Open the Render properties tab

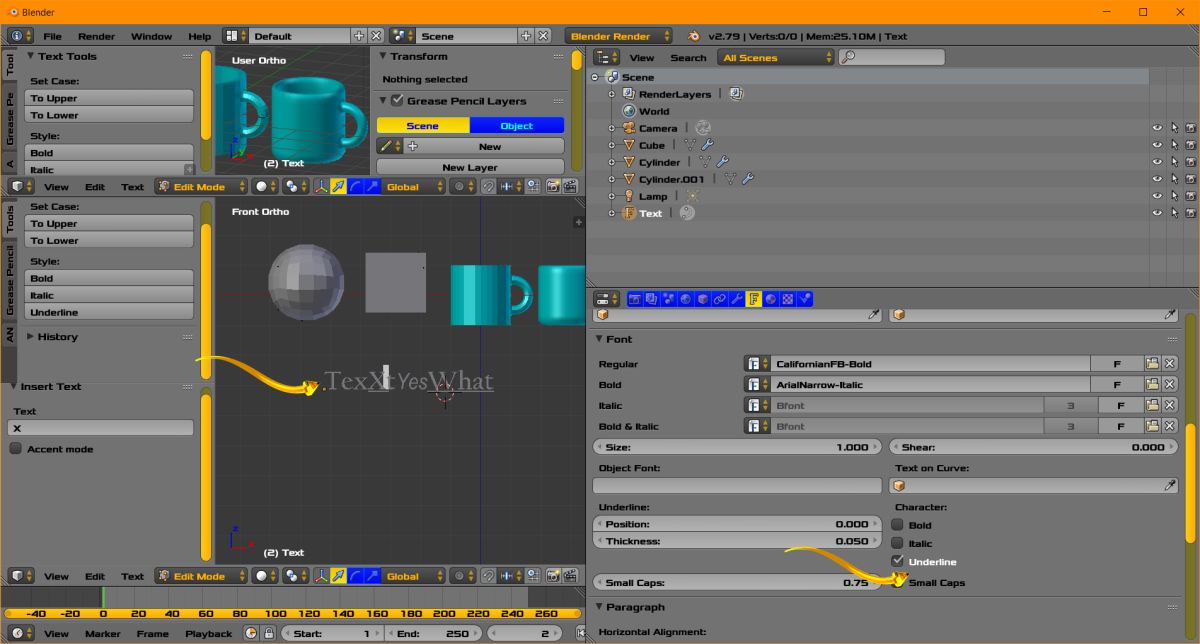click(634, 299)
